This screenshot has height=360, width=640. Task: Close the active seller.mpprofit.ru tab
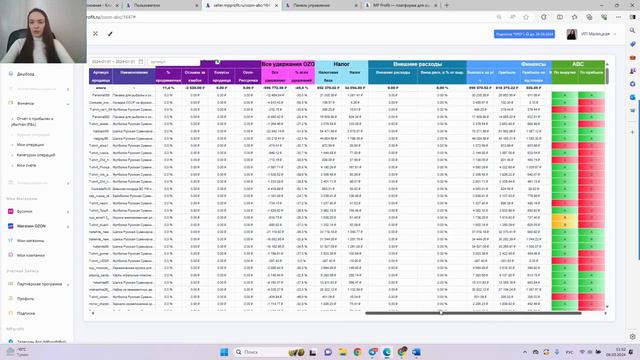click(276, 5)
